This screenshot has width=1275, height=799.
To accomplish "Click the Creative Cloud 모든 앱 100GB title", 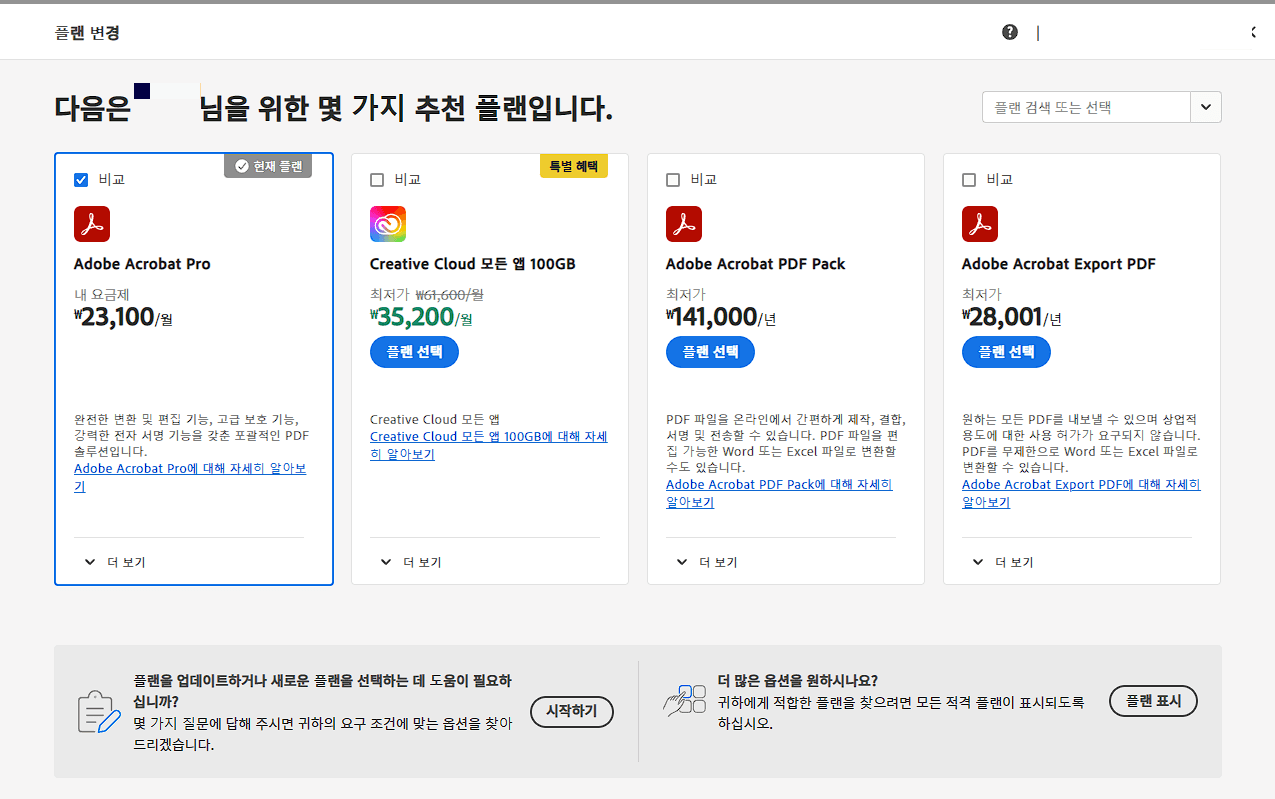I will click(473, 264).
